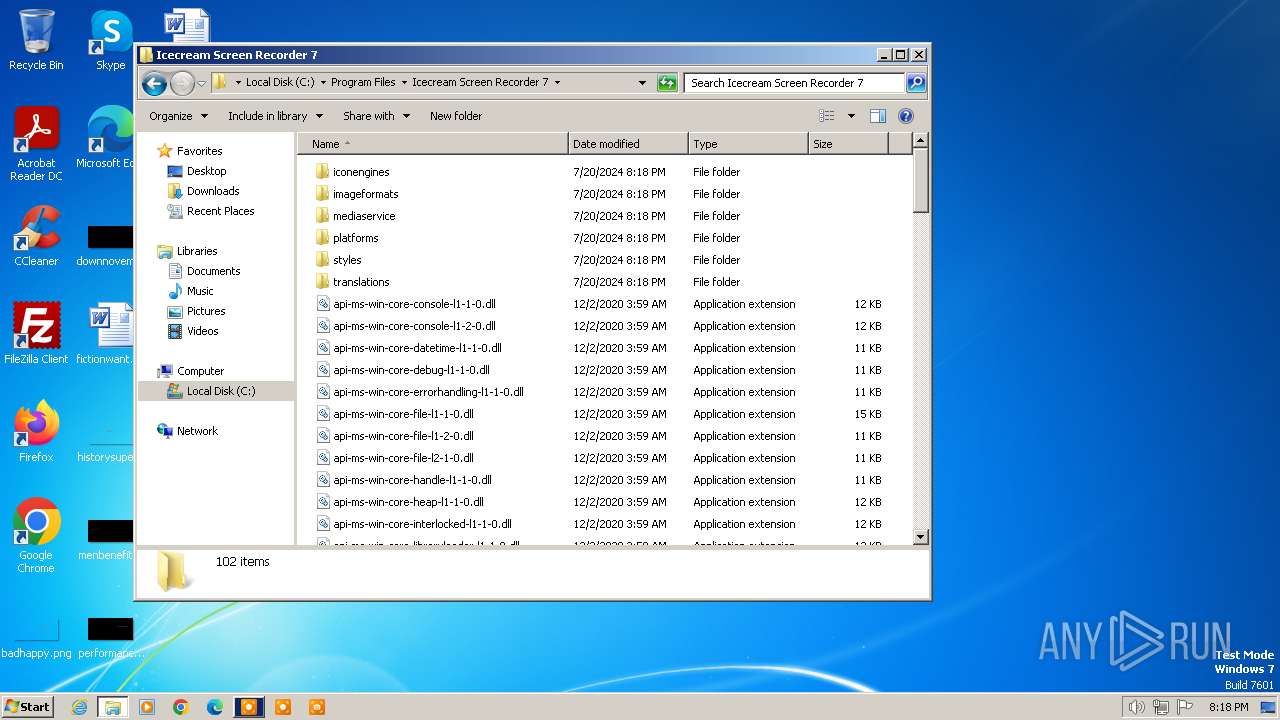Select Libraries in the navigation pane
Screen dimensions: 1280x720
pos(197,251)
